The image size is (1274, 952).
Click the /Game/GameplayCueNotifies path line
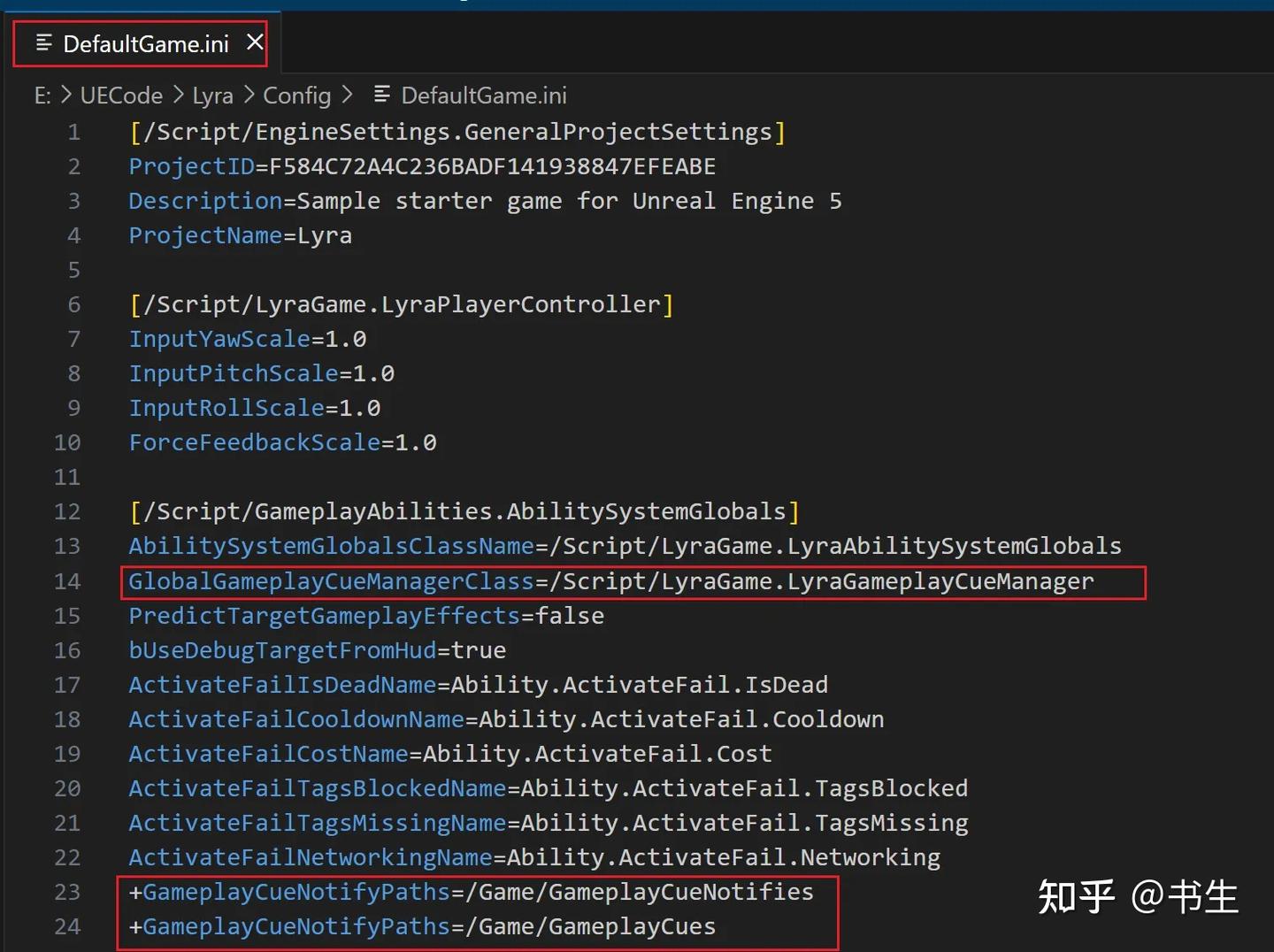coord(472,893)
